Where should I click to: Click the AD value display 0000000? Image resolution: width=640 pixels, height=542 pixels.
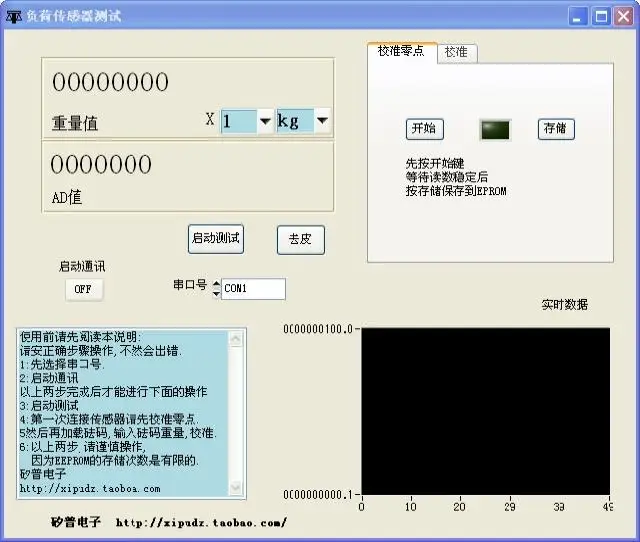[x=101, y=164]
